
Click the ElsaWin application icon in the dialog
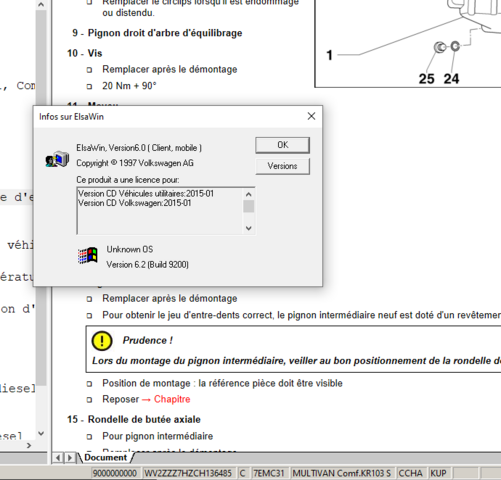click(57, 159)
